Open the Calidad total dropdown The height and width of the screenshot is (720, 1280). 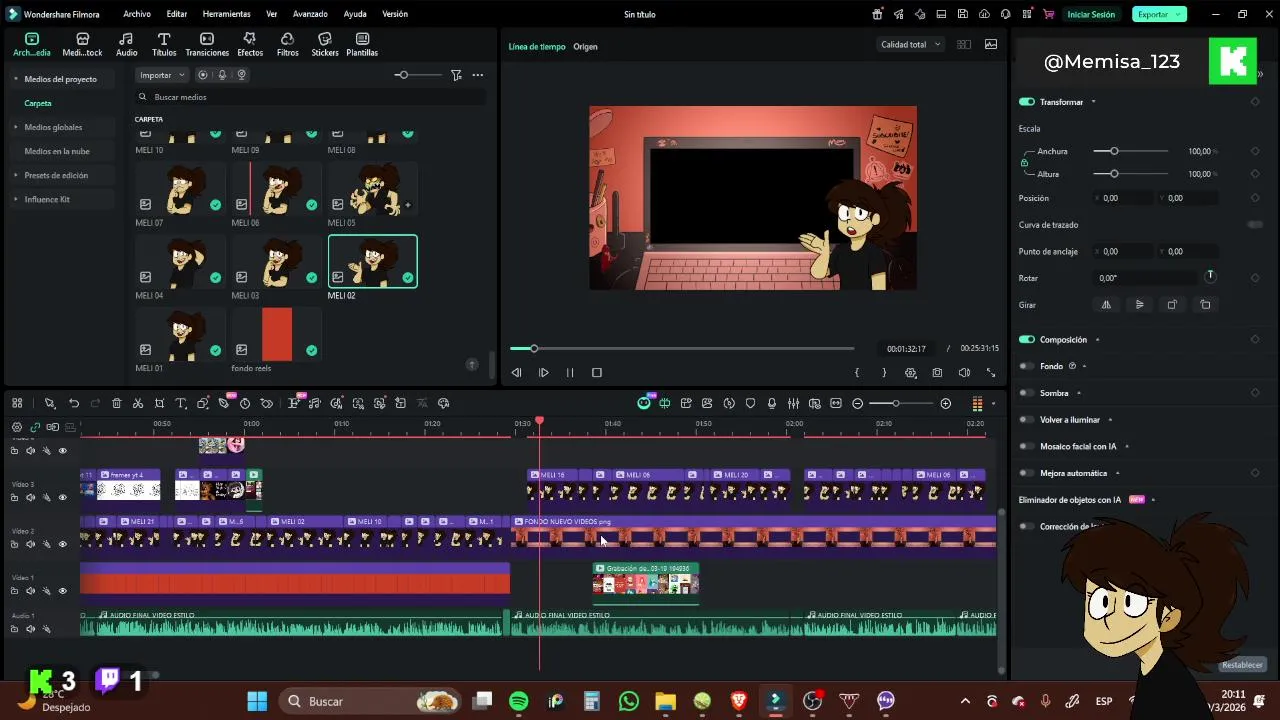910,44
